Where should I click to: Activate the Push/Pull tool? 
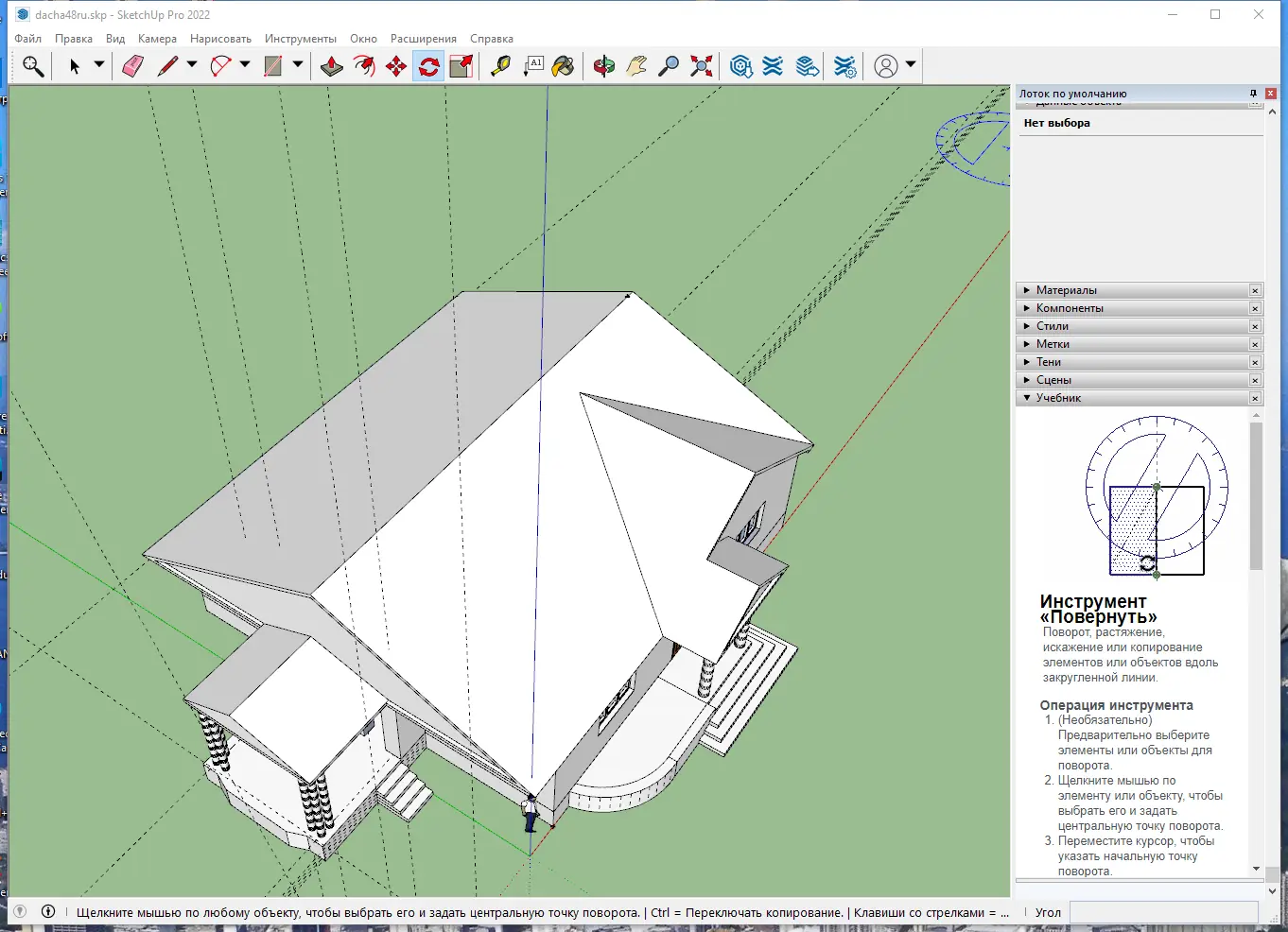[332, 66]
